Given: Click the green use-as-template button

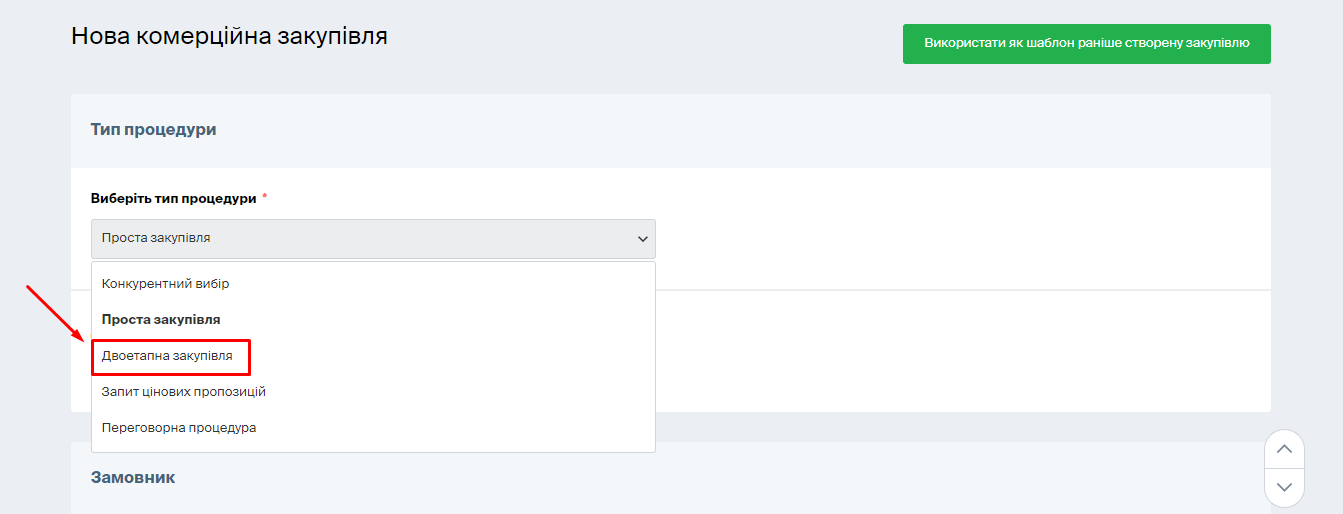Looking at the screenshot, I should pos(1086,44).
